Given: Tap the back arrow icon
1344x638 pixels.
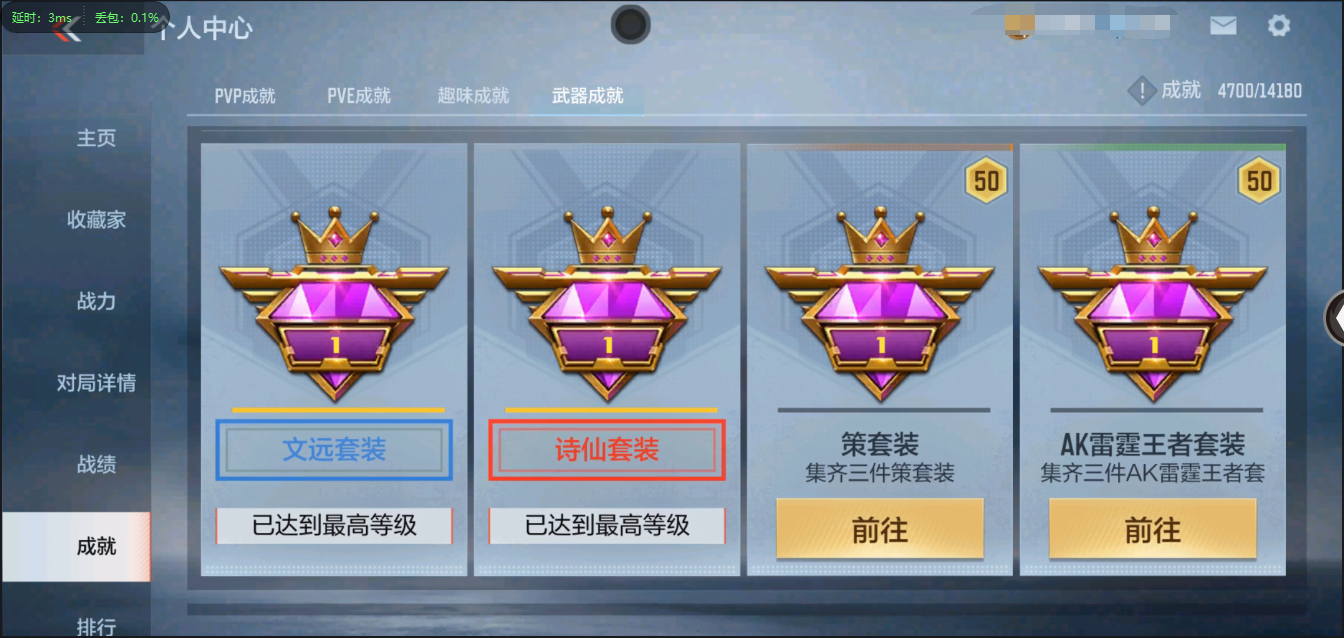Looking at the screenshot, I should coord(68,30).
